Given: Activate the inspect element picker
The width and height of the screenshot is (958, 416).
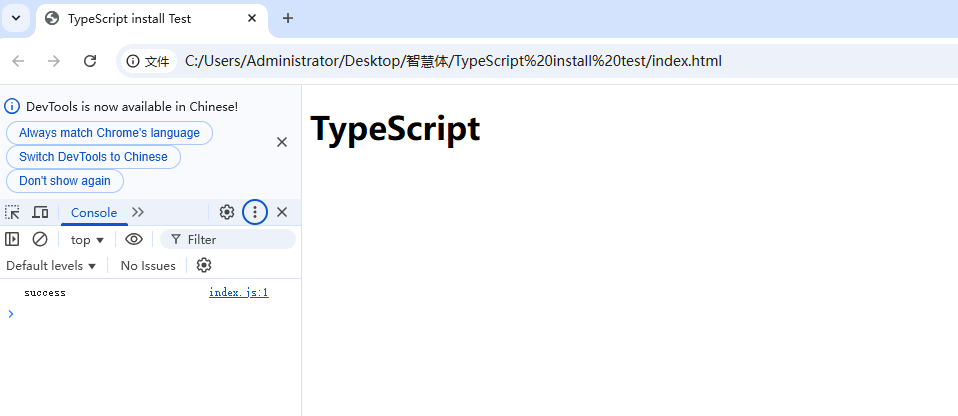Looking at the screenshot, I should pyautogui.click(x=12, y=213).
